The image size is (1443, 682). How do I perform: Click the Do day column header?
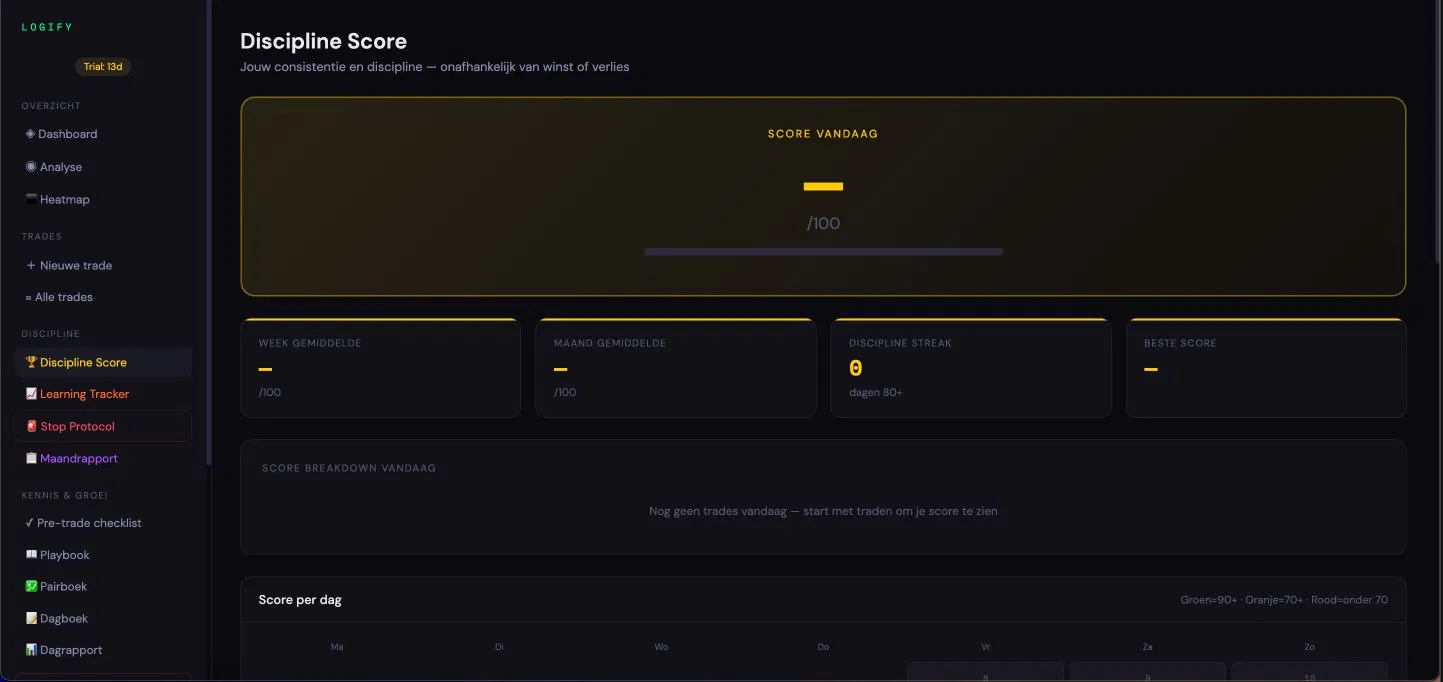(823, 647)
